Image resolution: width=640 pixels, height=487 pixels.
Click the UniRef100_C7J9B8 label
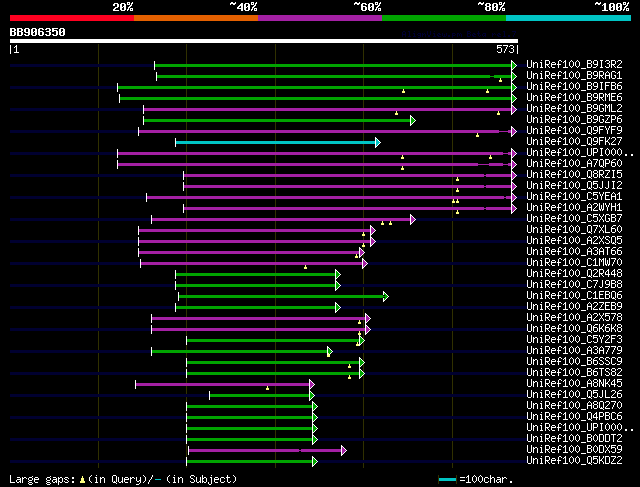[x=574, y=285]
